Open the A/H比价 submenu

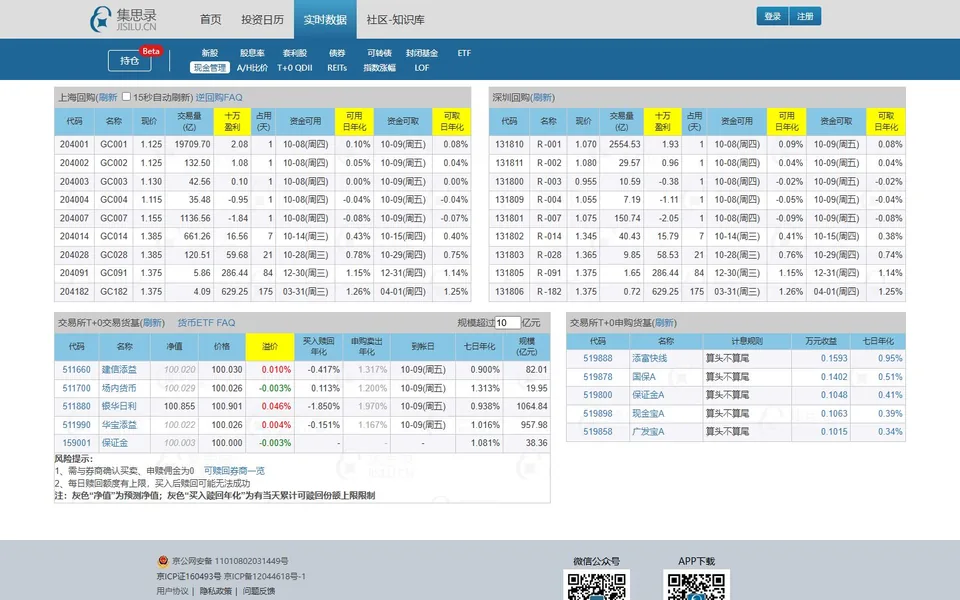pos(252,68)
